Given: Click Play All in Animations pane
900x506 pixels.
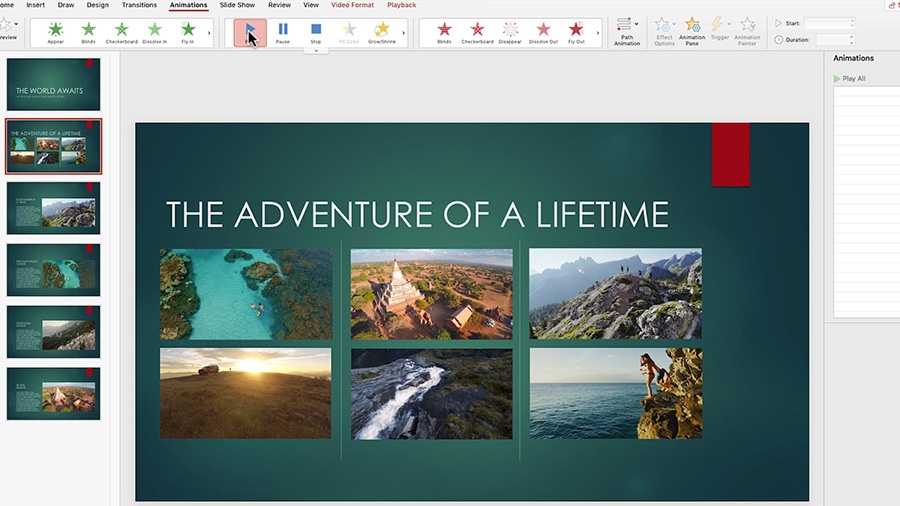Looking at the screenshot, I should 849,79.
